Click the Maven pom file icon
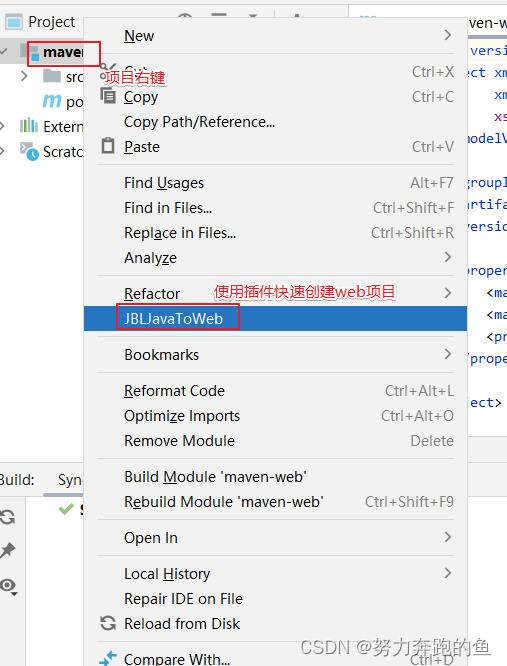The width and height of the screenshot is (507, 666). (52, 101)
